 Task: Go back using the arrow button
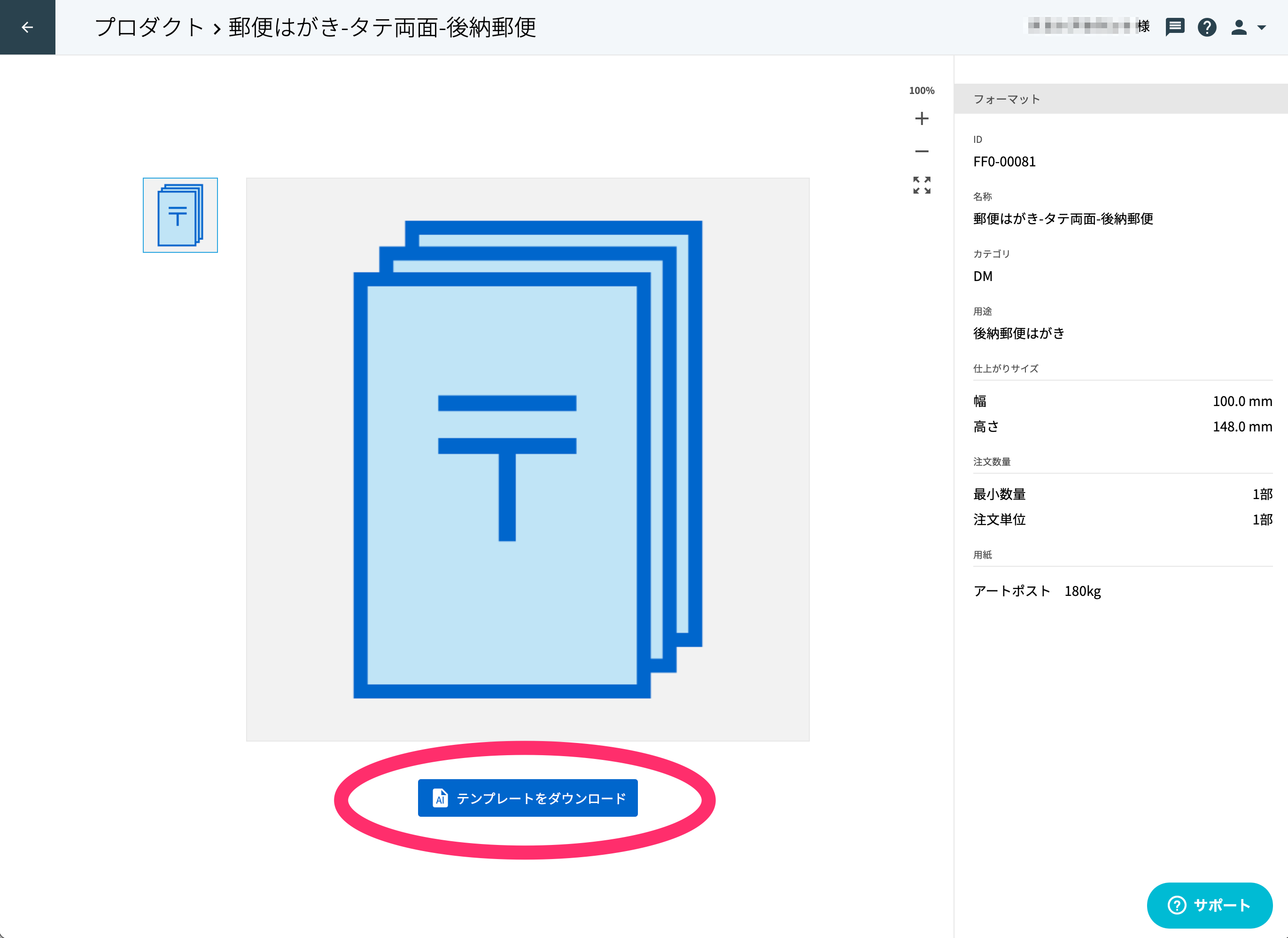point(27,27)
